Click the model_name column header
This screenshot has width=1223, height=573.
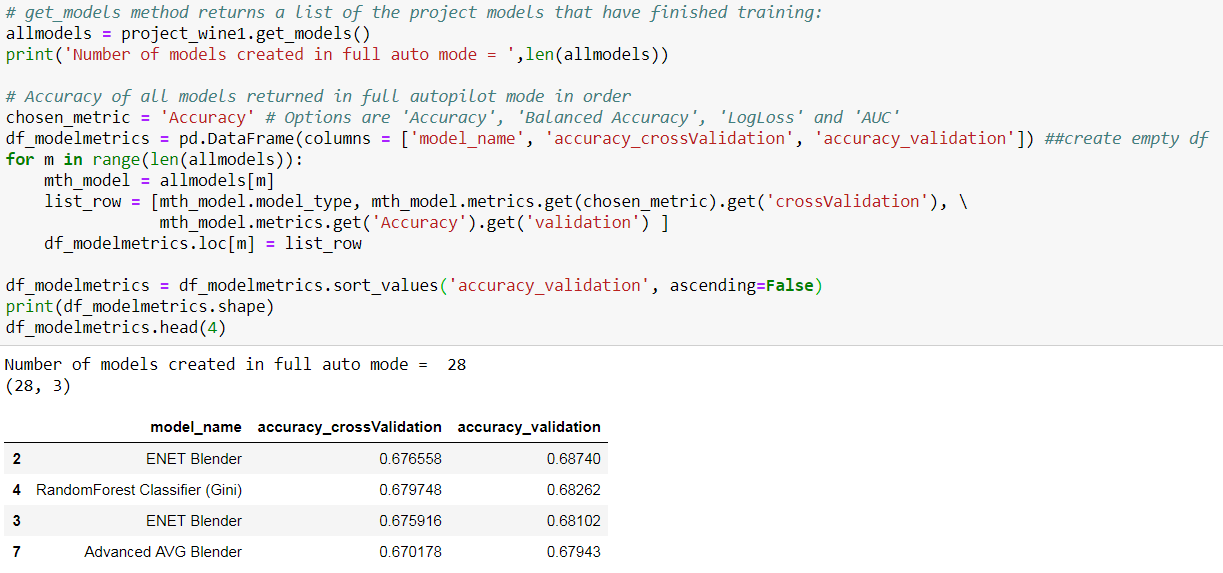[x=196, y=427]
